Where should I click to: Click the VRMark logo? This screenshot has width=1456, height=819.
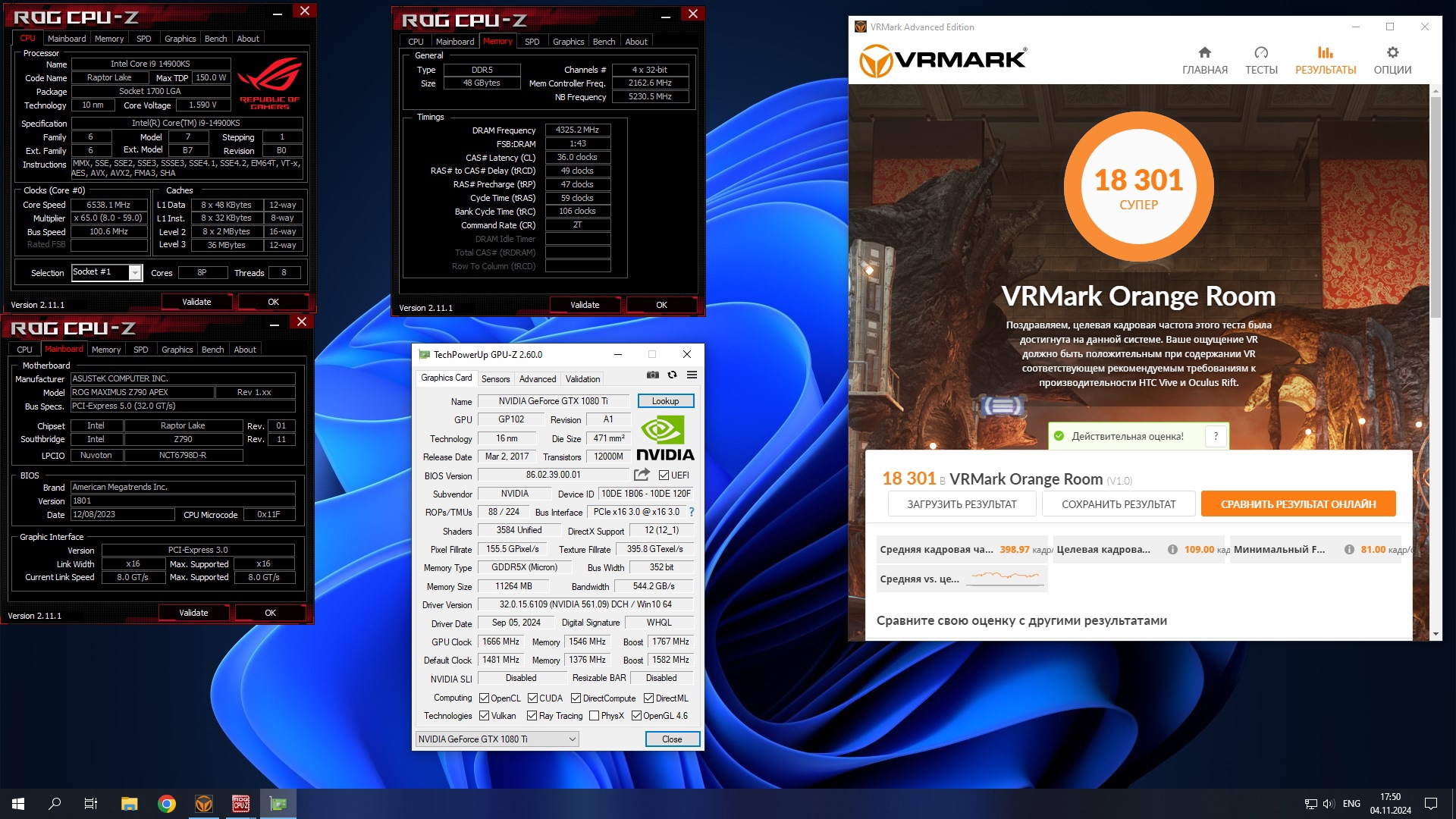click(x=943, y=61)
